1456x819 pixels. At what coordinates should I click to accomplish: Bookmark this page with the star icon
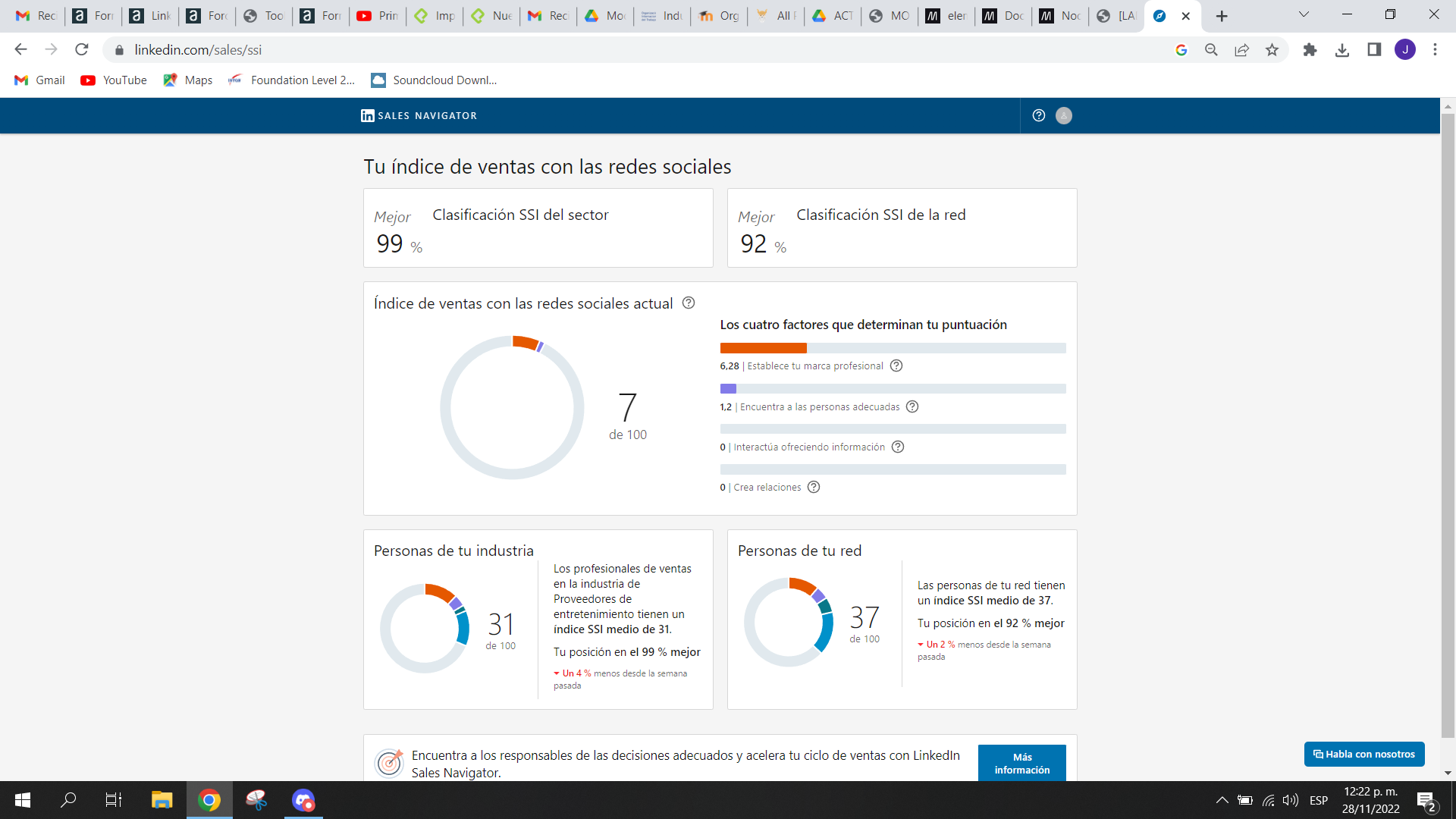[1272, 49]
